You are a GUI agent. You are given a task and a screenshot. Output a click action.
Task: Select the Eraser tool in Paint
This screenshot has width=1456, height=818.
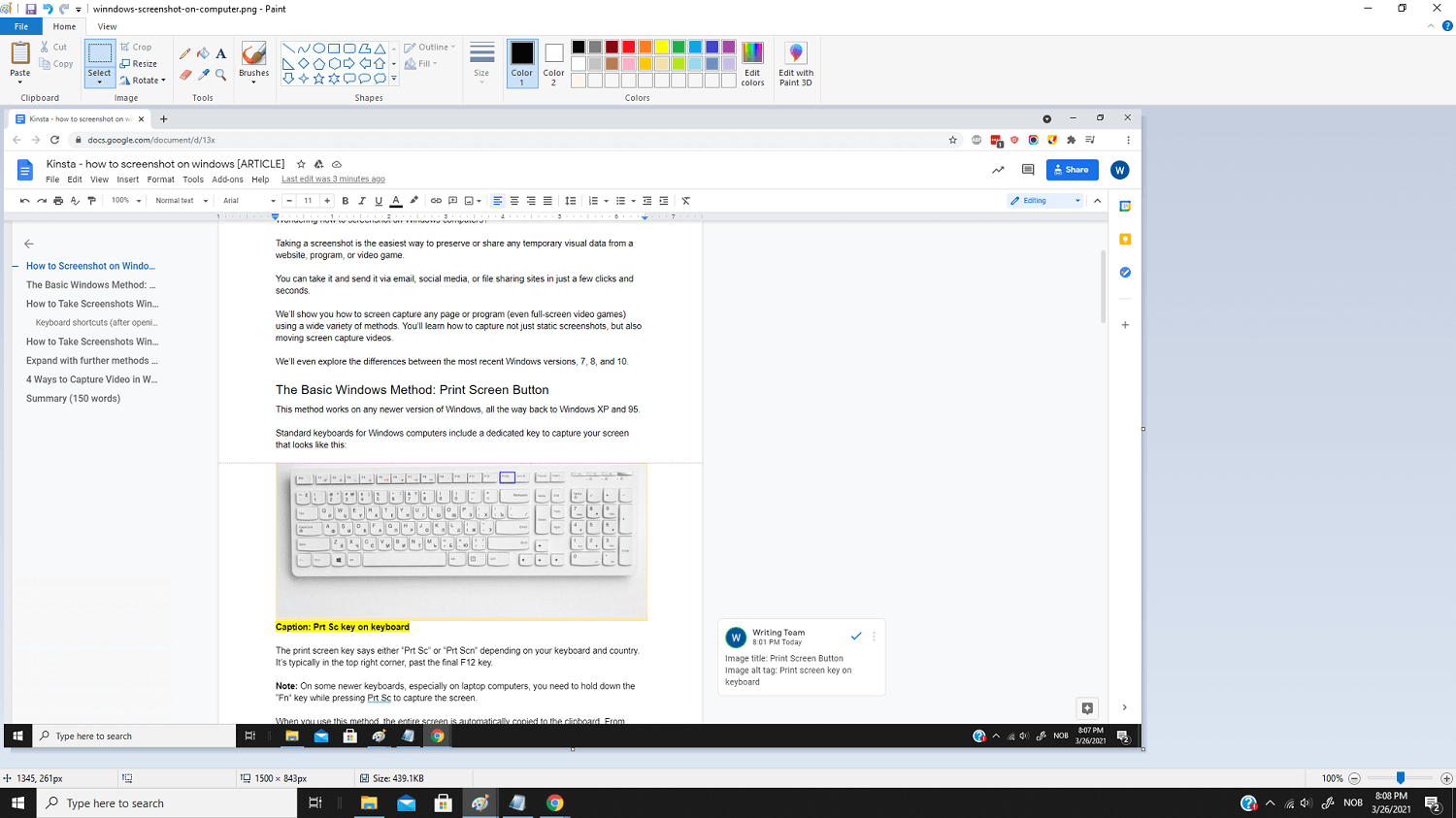click(x=184, y=73)
